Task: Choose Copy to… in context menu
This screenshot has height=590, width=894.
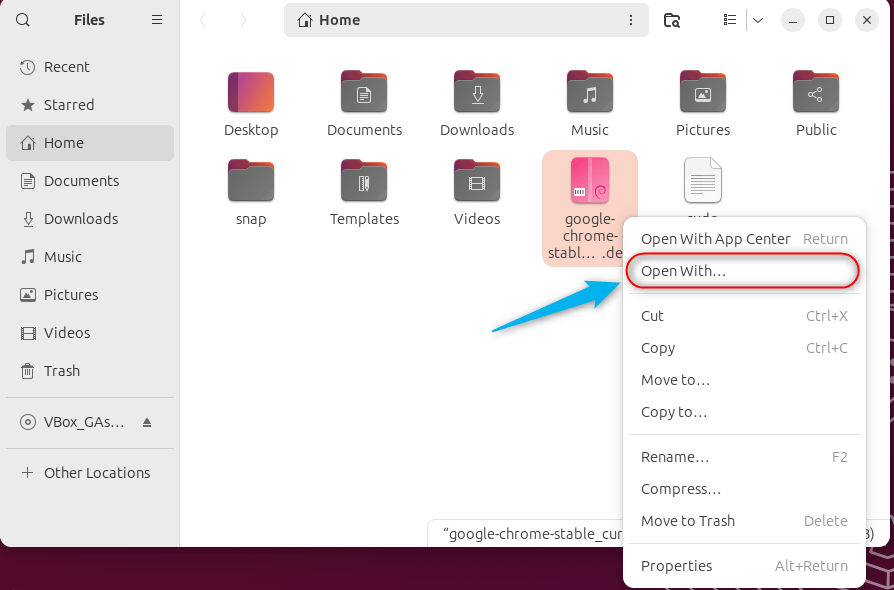Action: coord(744,412)
